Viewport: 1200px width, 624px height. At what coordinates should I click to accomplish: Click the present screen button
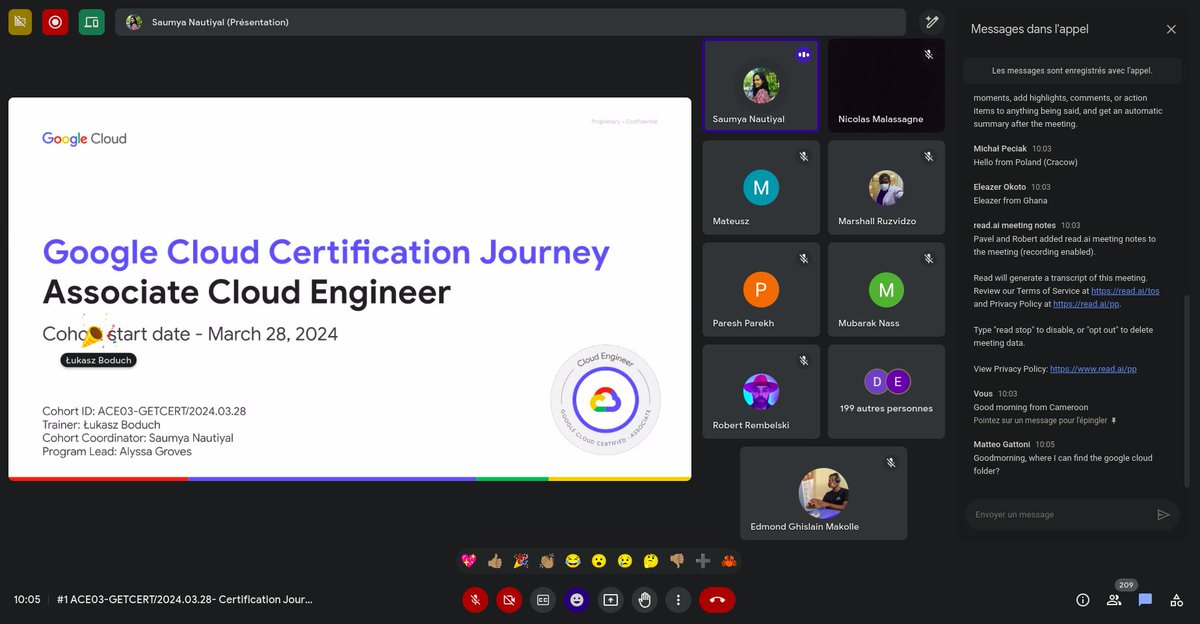point(611,600)
